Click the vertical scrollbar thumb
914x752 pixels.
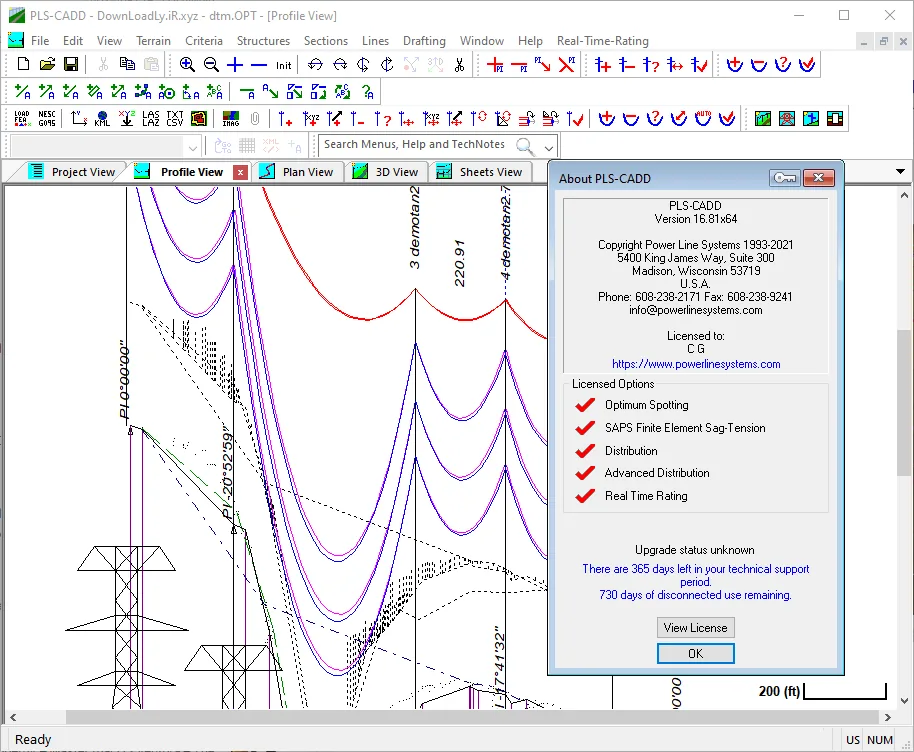[x=904, y=402]
